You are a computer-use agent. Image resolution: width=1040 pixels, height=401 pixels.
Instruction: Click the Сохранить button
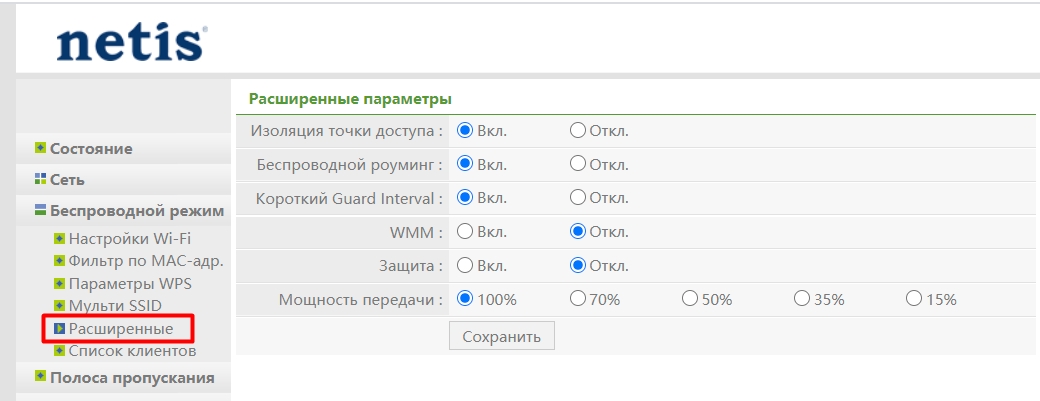tap(501, 336)
